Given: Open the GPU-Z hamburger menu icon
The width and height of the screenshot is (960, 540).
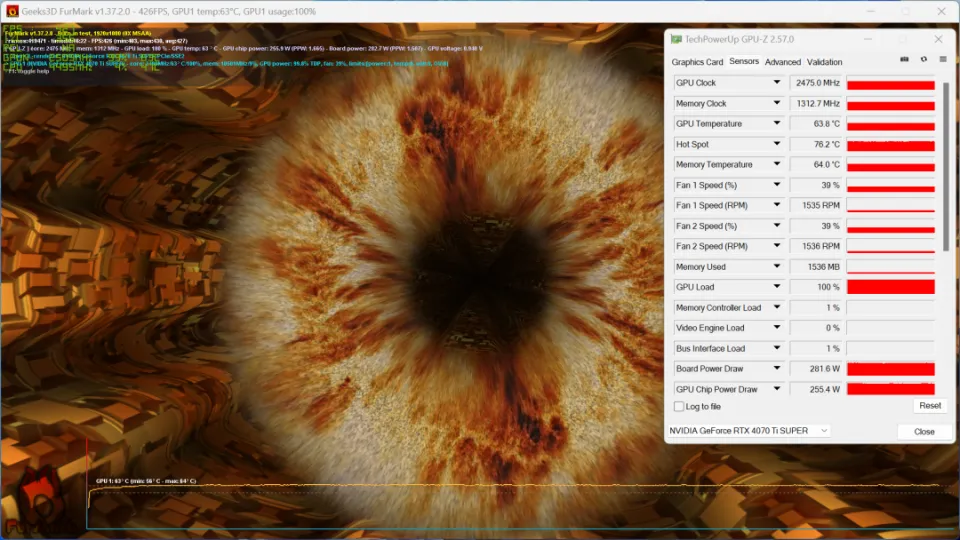Looking at the screenshot, I should point(943,59).
